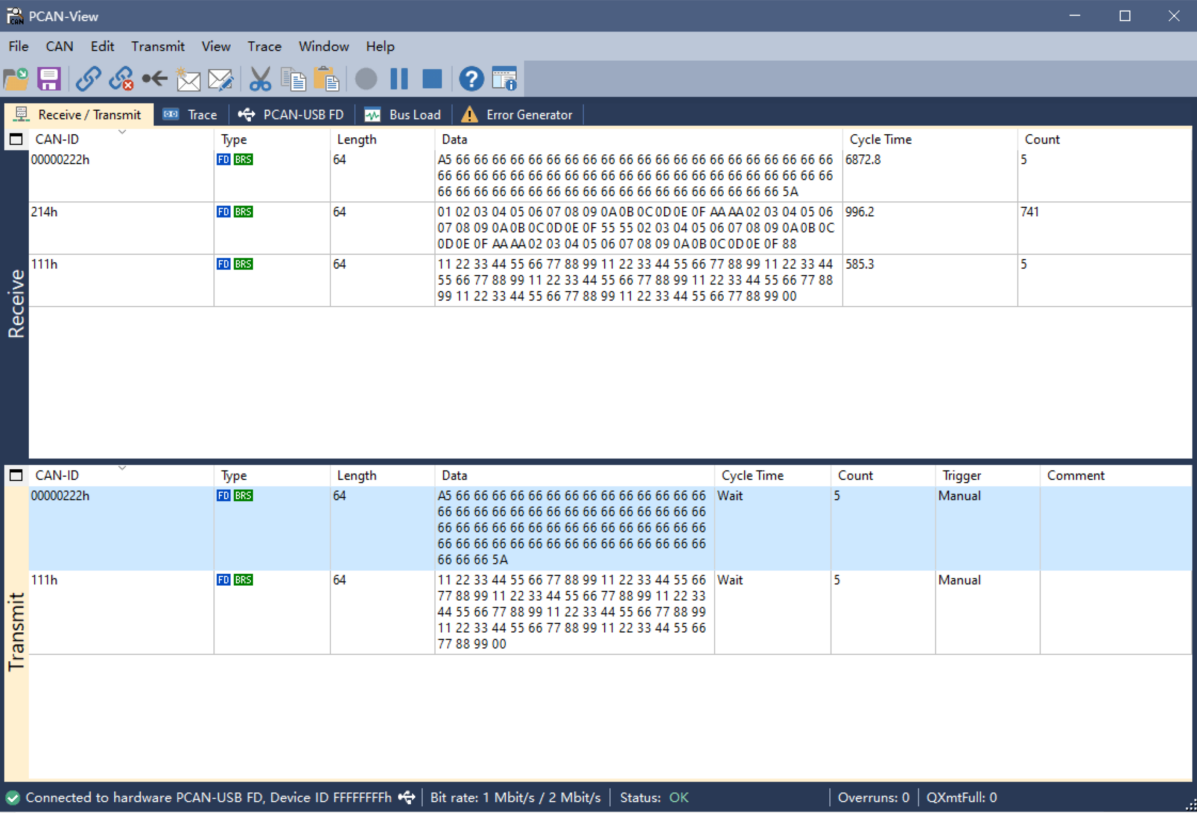Click the Copy toolbar icon

[x=293, y=79]
